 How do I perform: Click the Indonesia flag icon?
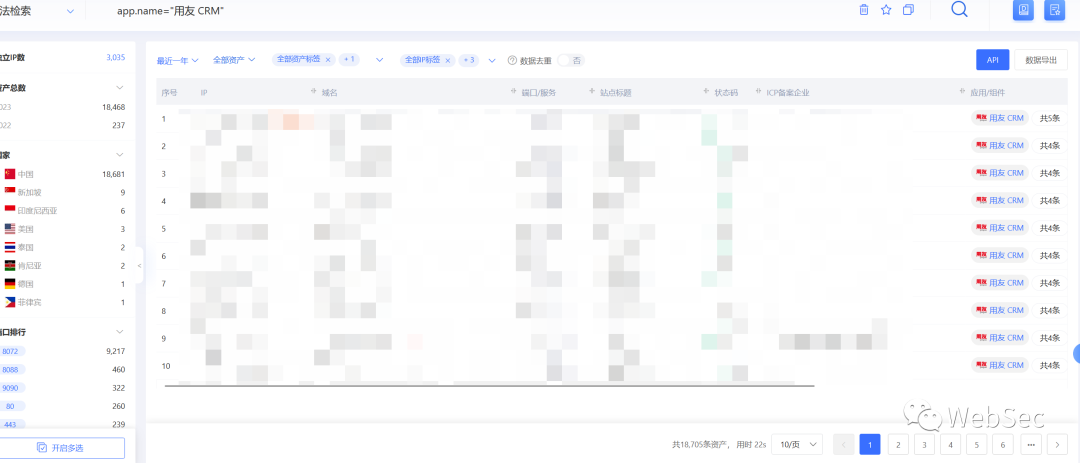(10, 210)
